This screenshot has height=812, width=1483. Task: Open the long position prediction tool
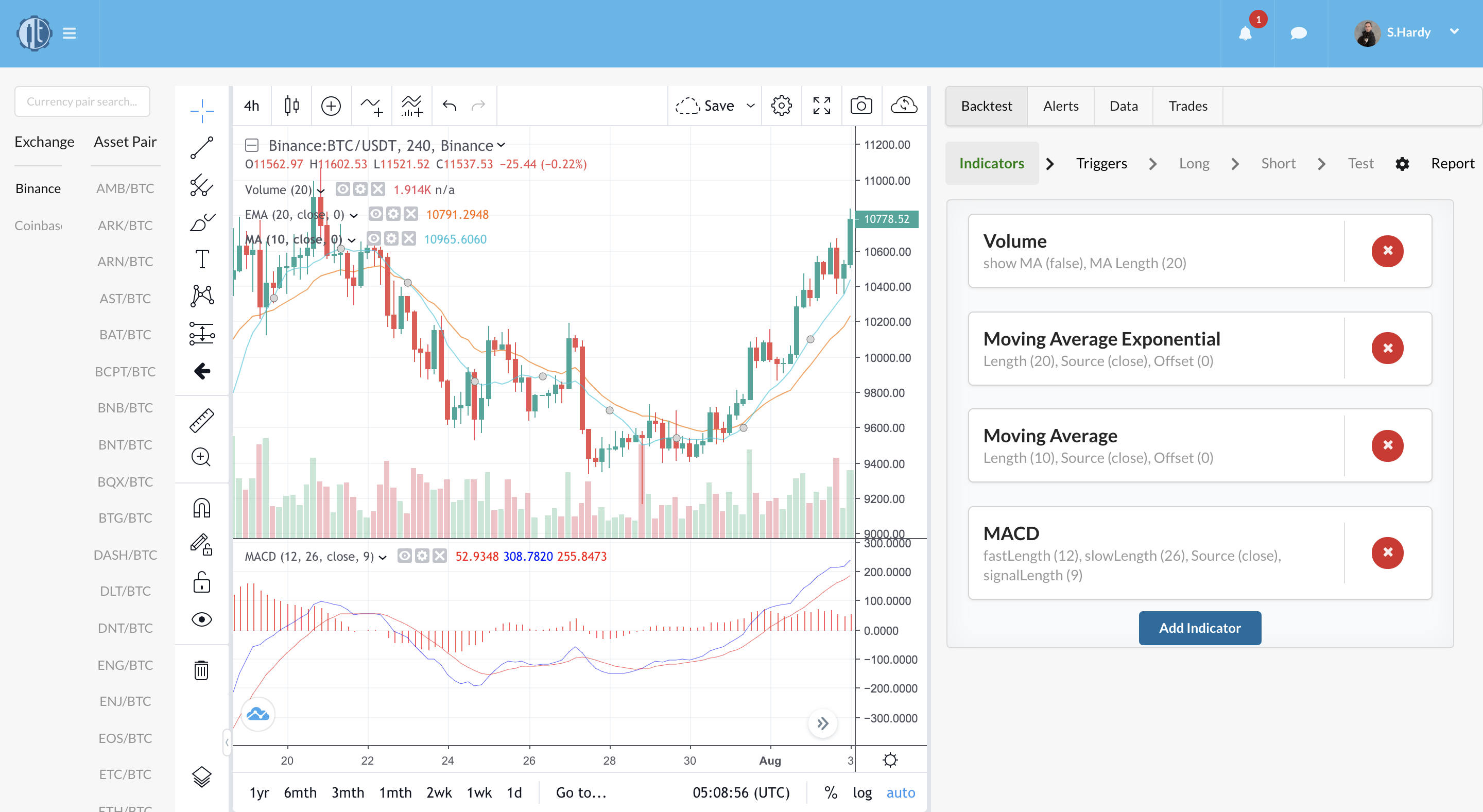click(202, 333)
